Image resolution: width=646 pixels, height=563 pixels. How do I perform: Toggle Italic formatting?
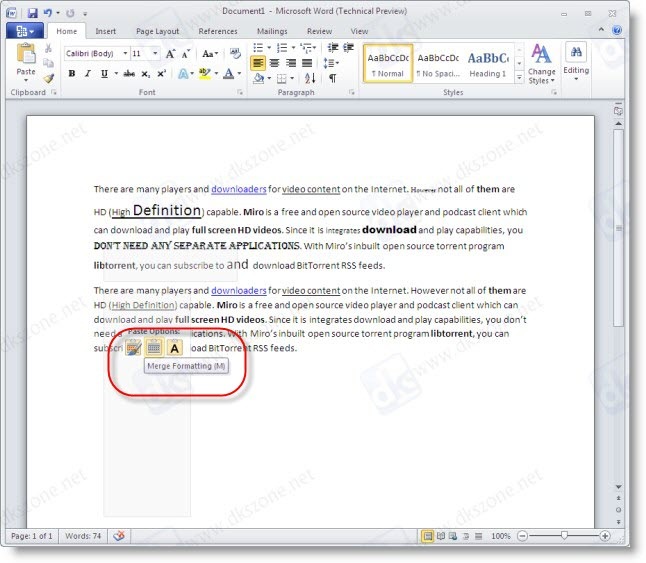[x=87, y=74]
